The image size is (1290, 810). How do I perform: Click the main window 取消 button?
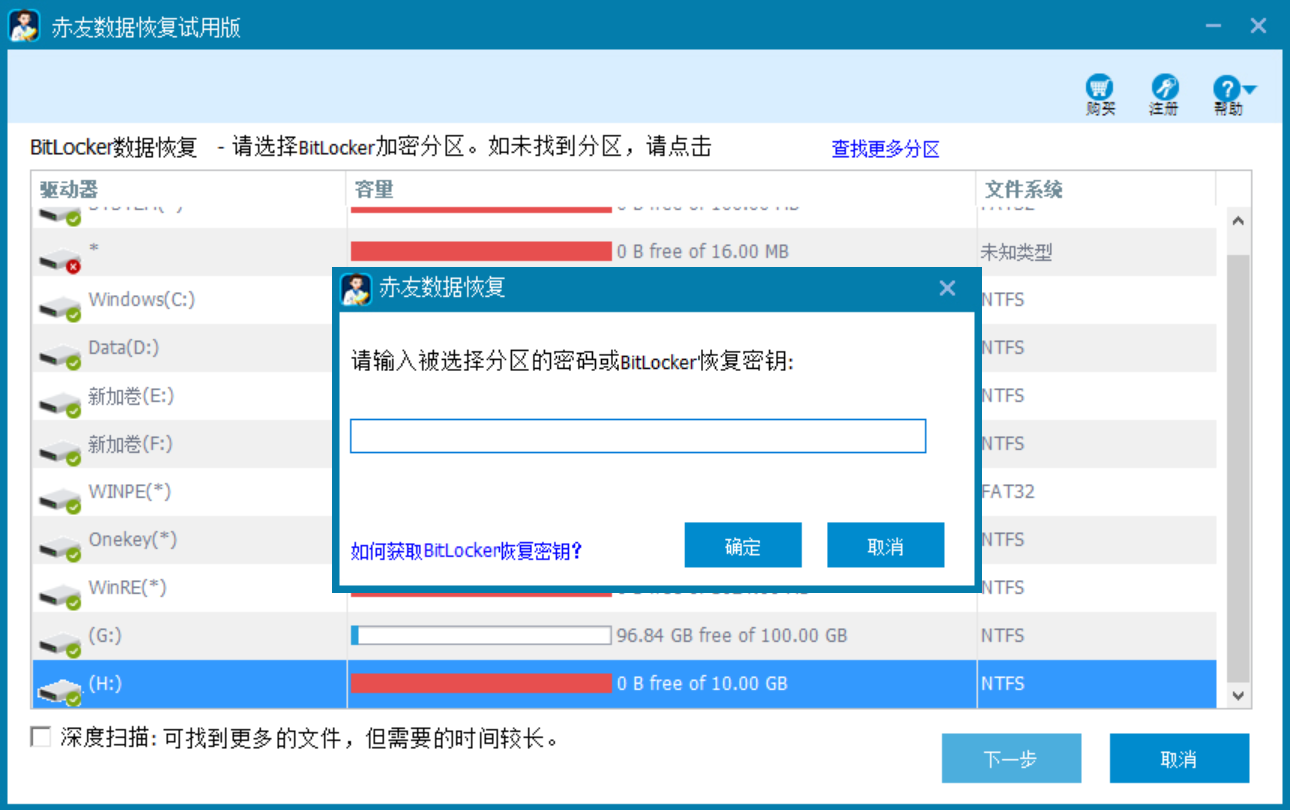1179,758
